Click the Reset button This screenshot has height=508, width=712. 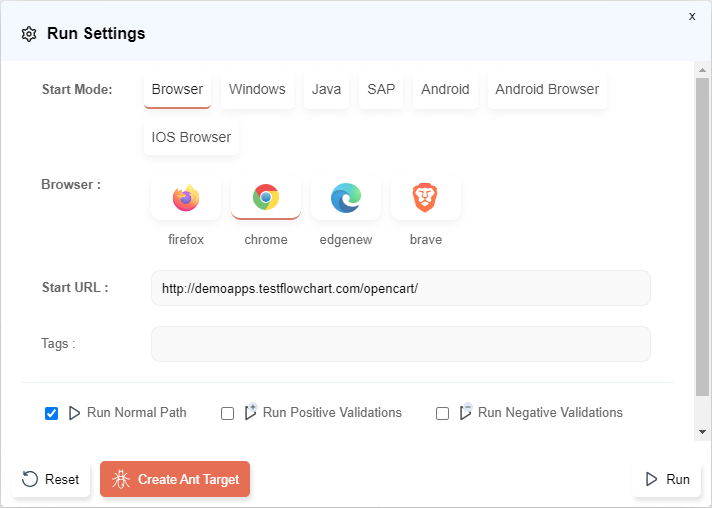51,479
